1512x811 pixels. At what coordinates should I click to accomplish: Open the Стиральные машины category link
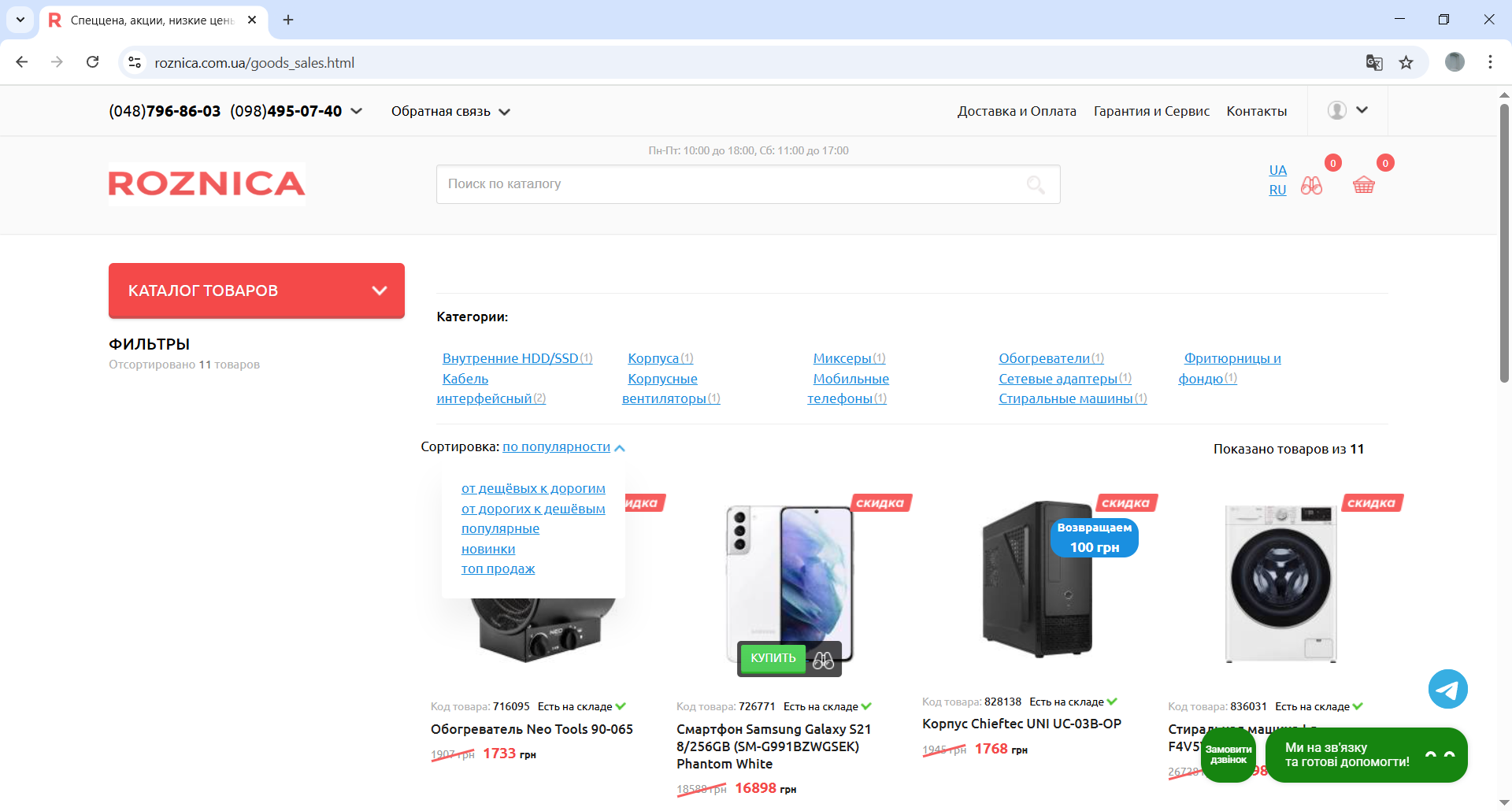pyautogui.click(x=1065, y=399)
